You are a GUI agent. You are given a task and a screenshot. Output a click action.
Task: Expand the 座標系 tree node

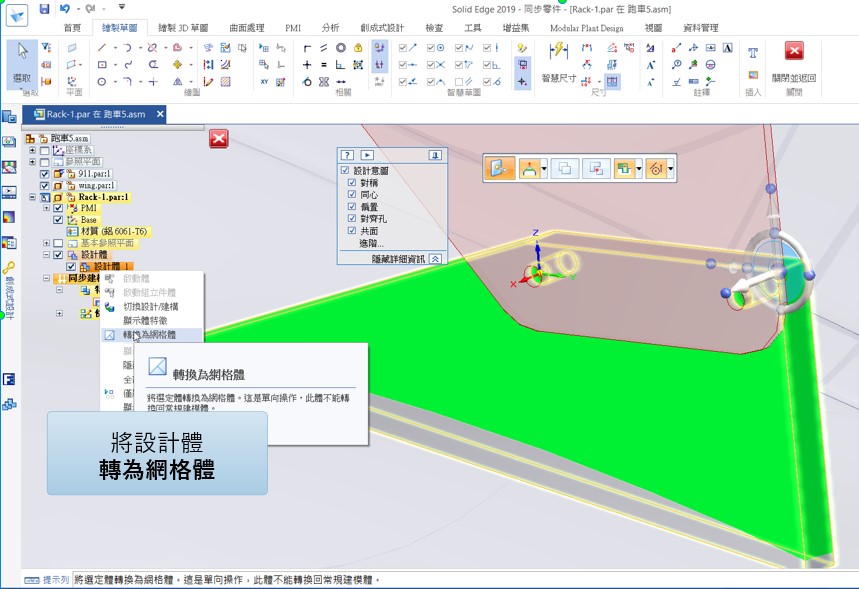pyautogui.click(x=32, y=150)
